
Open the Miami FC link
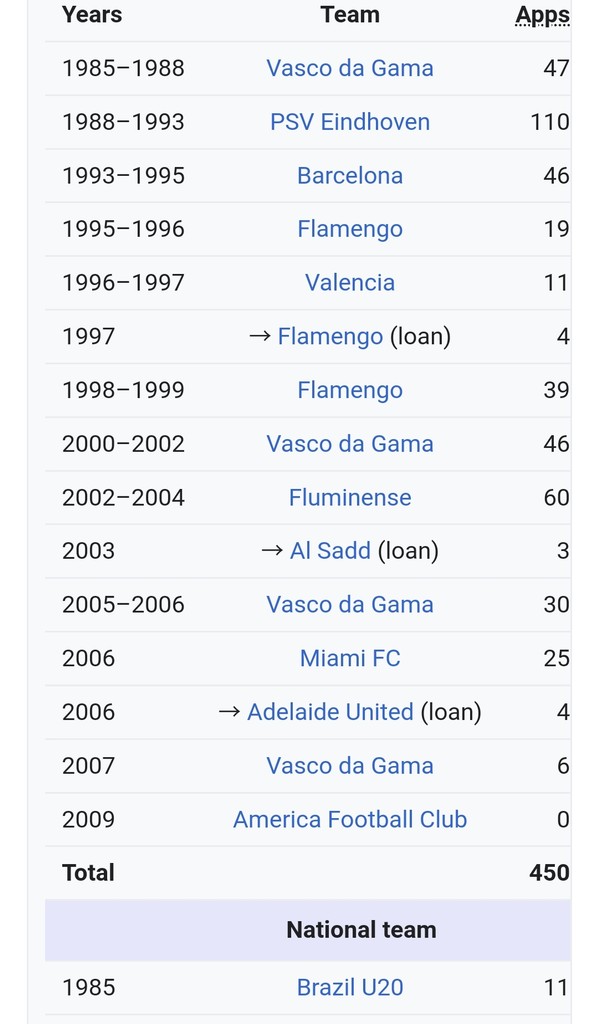pos(350,658)
